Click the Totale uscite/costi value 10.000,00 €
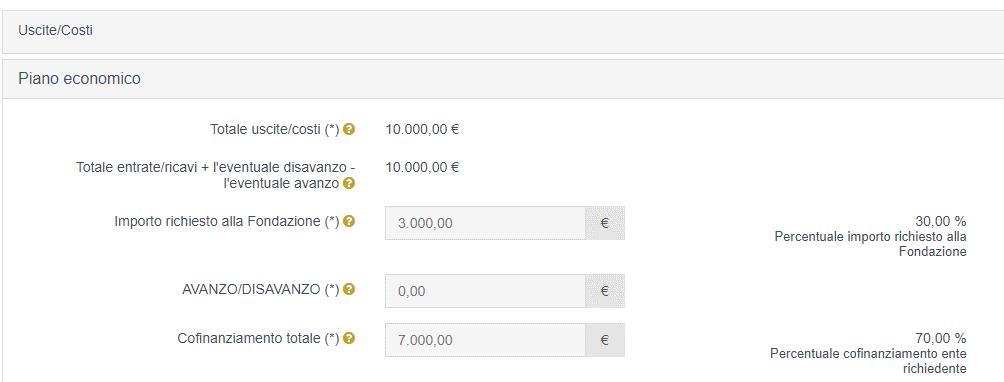Image resolution: width=1004 pixels, height=382 pixels. (422, 130)
